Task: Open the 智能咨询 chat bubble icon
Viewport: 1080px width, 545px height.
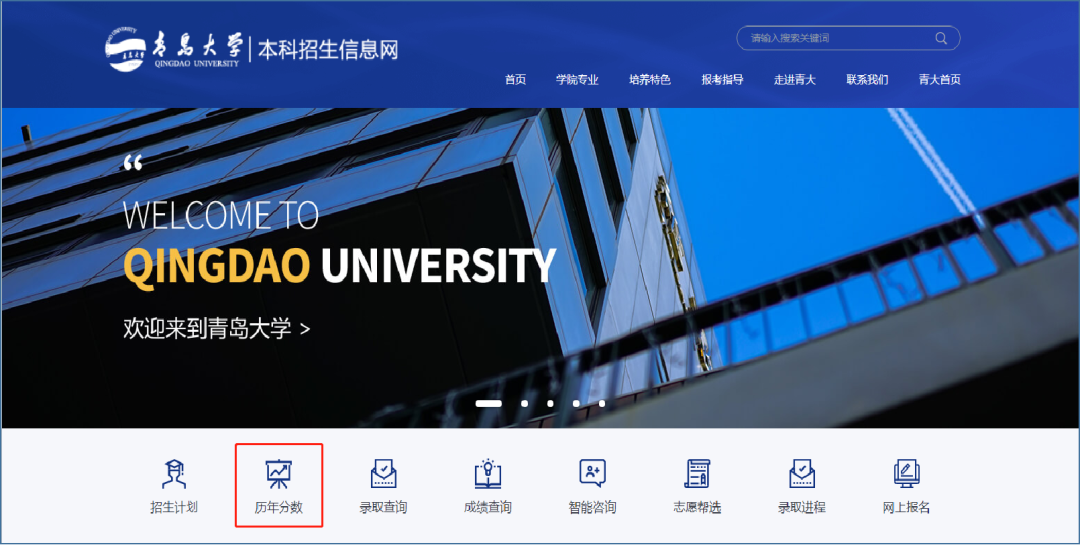Action: click(x=592, y=475)
